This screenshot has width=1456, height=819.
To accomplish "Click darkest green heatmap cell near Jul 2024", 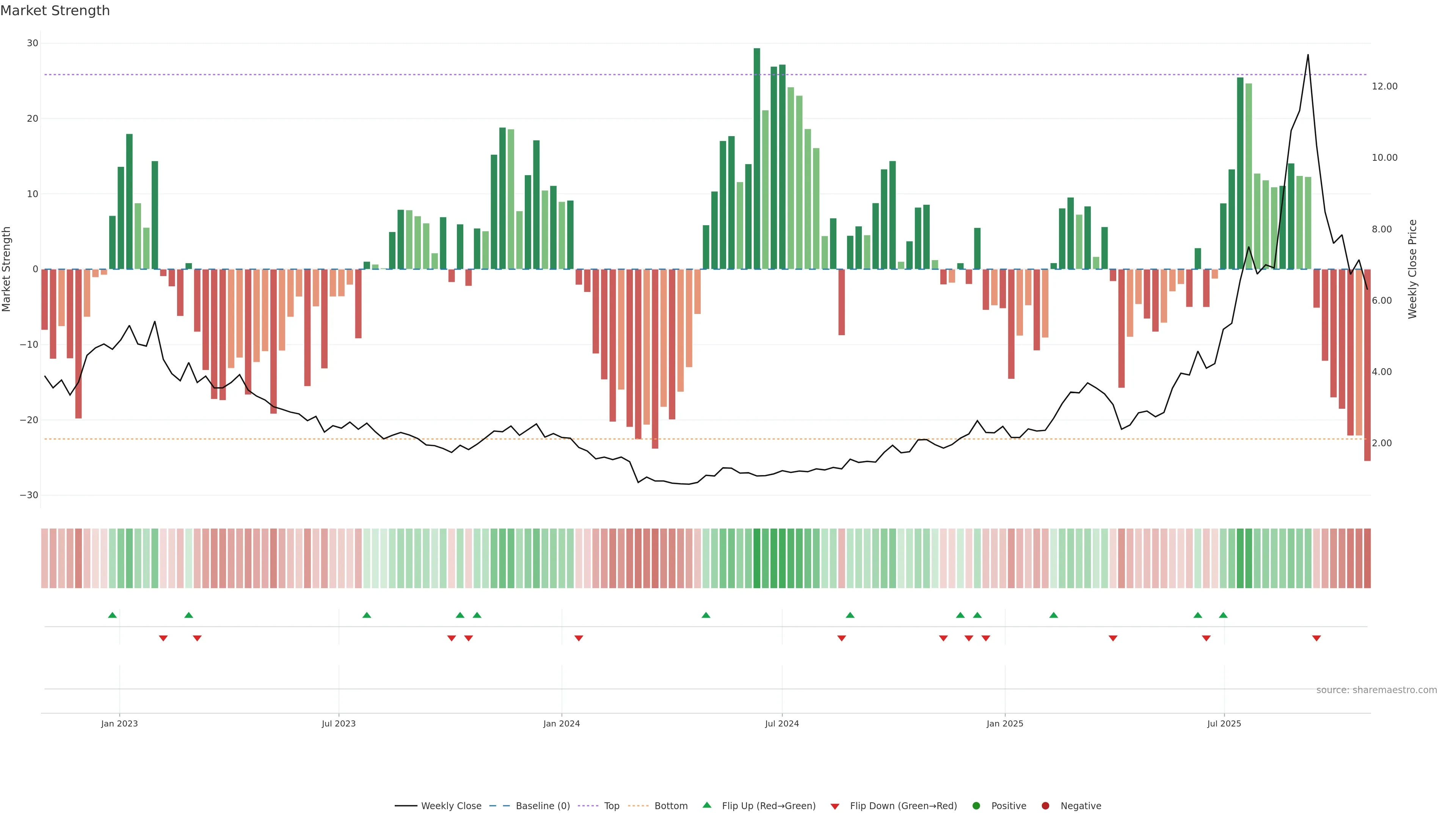I will click(x=757, y=558).
